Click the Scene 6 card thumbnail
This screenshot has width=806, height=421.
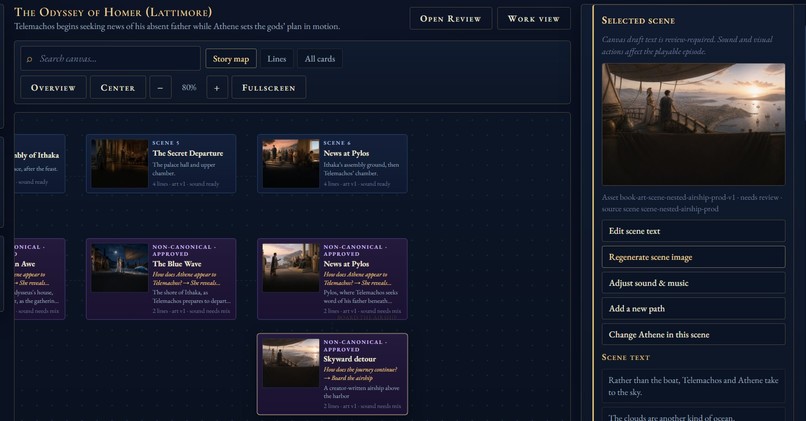(291, 163)
